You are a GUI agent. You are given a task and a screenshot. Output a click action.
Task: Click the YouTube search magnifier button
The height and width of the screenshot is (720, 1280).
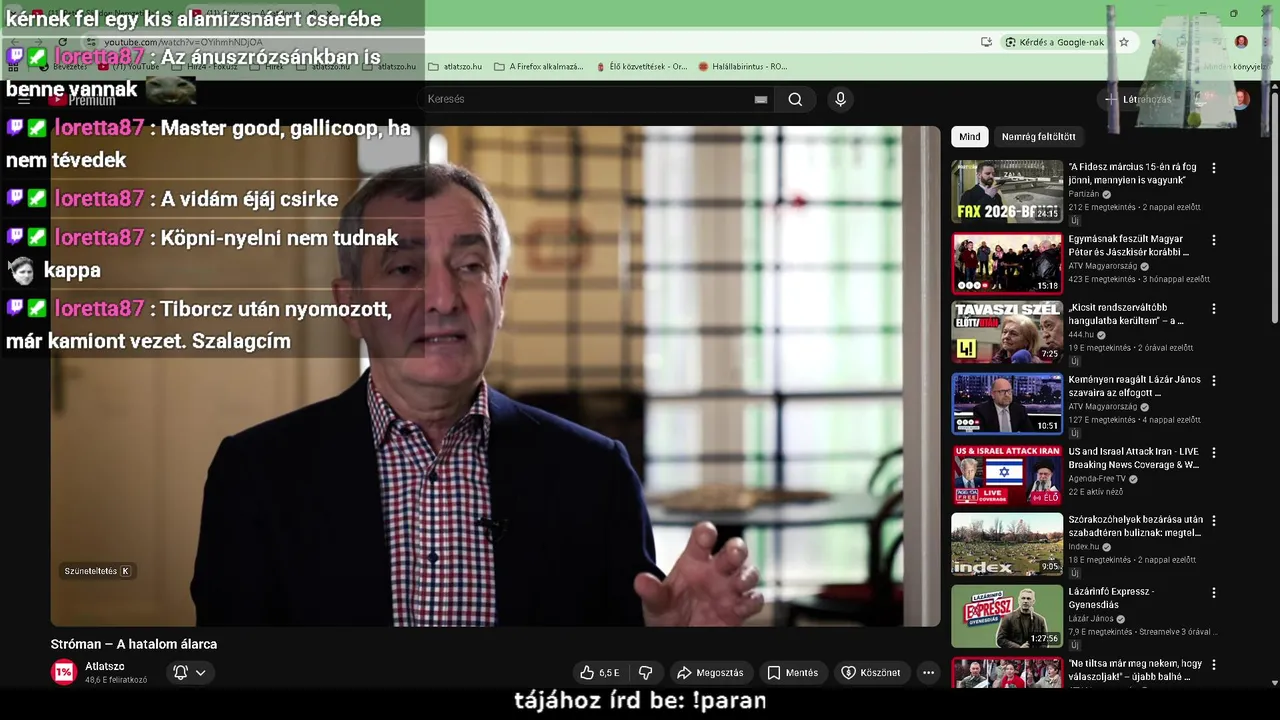(795, 99)
